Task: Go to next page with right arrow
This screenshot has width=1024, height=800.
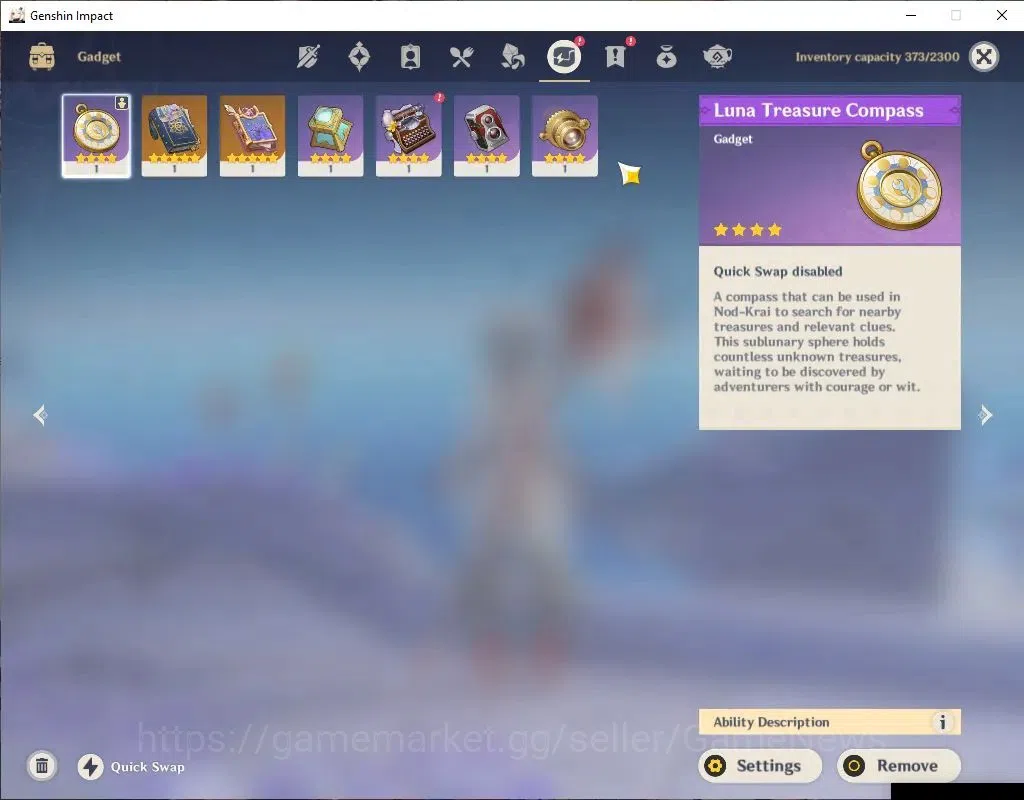Action: tap(985, 415)
